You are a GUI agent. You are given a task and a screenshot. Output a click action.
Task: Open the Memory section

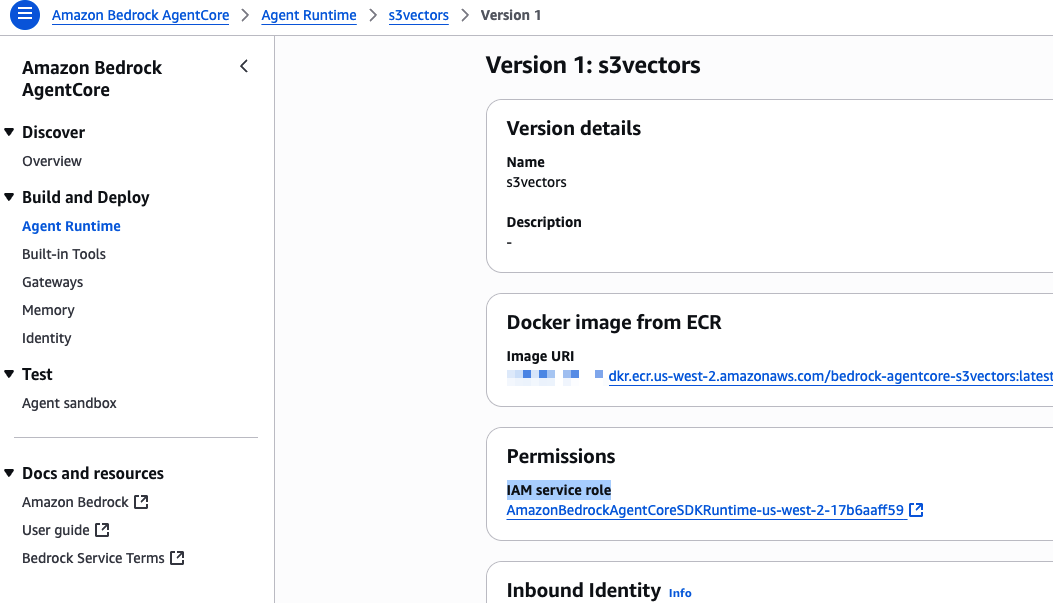pyautogui.click(x=48, y=310)
